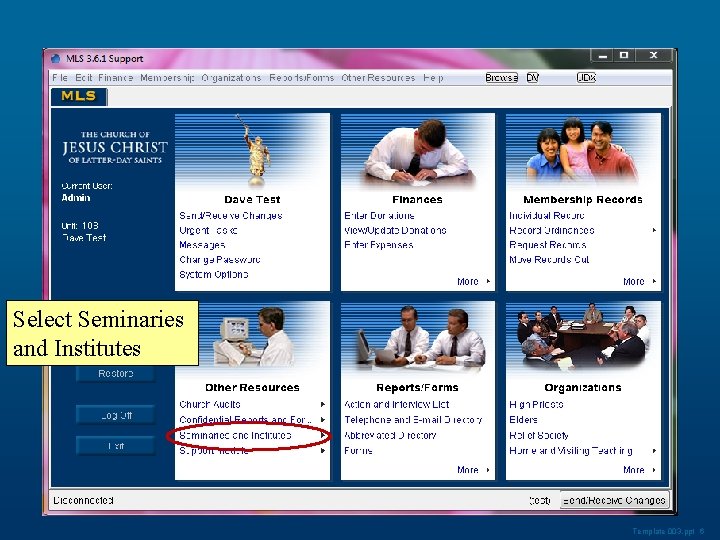Image resolution: width=720 pixels, height=540 pixels.
Task: Click the Organizations meeting image
Action: click(x=583, y=338)
